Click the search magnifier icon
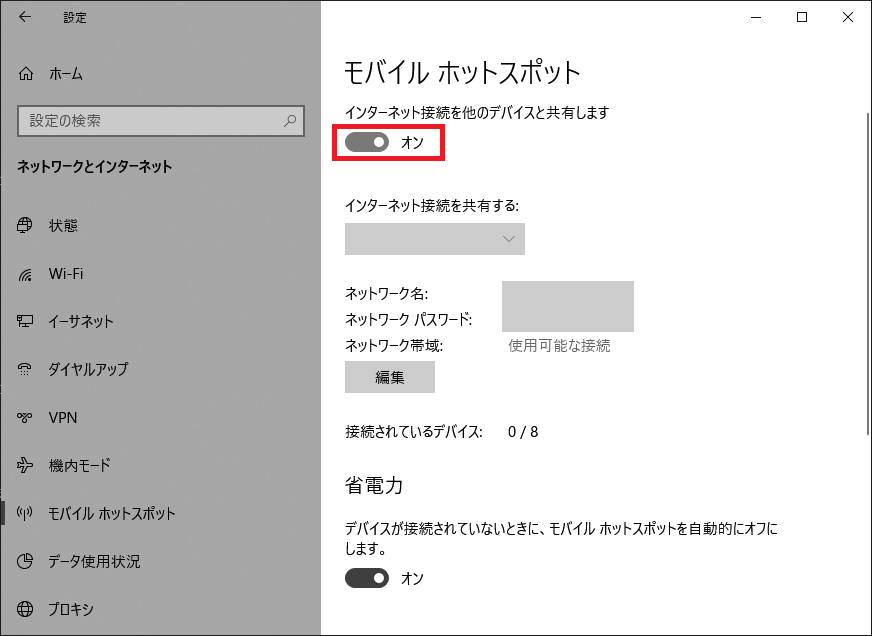 click(x=290, y=121)
